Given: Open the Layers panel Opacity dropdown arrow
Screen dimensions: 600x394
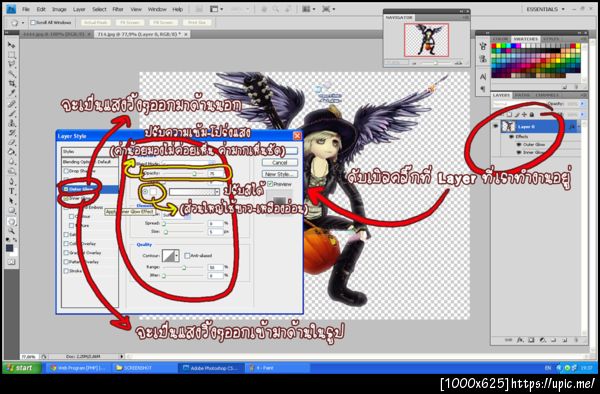Looking at the screenshot, I should (582, 104).
